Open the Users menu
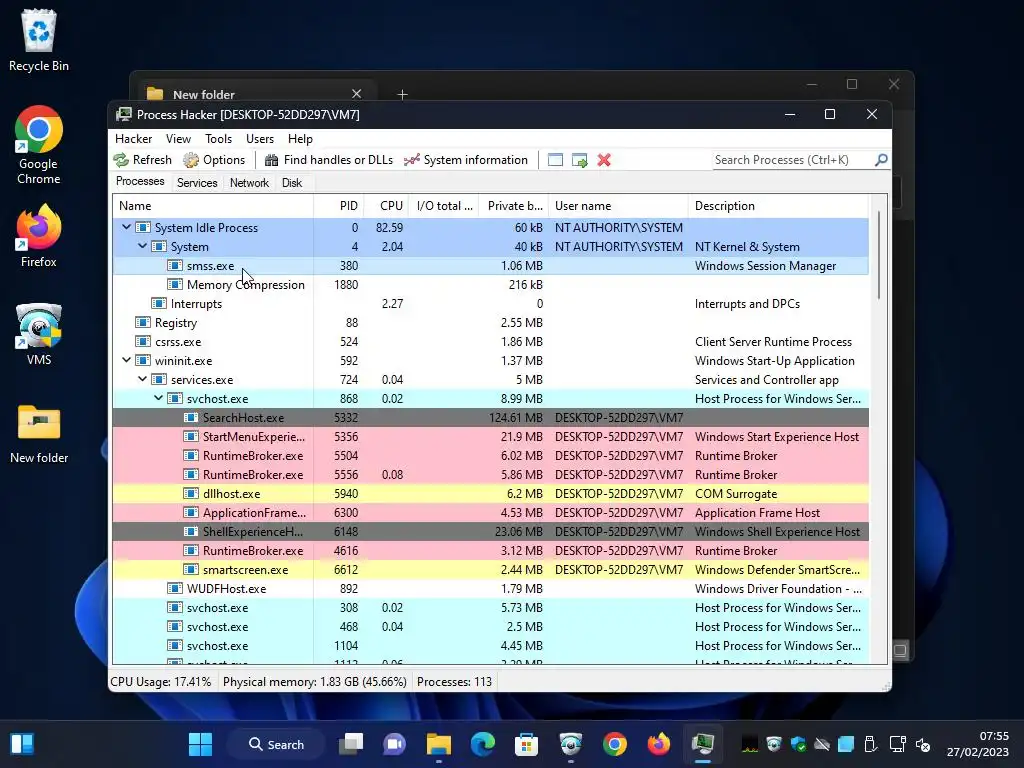The height and width of the screenshot is (768, 1024). (x=260, y=138)
